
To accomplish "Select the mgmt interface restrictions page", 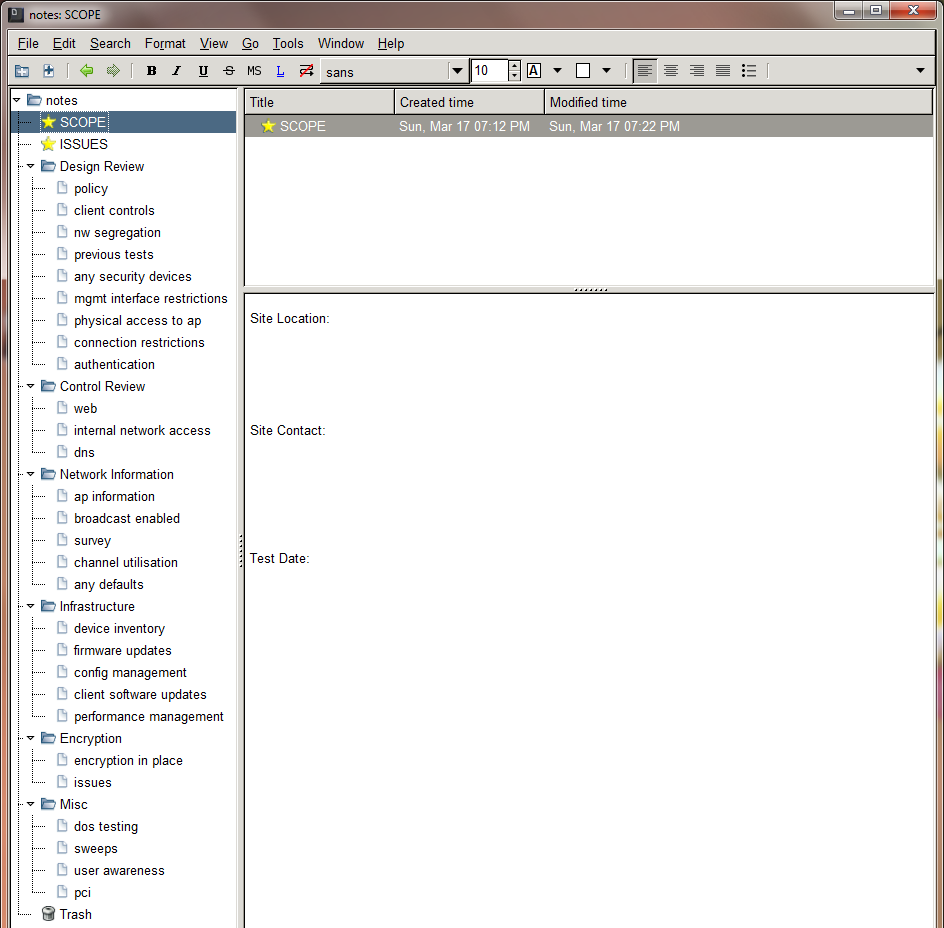I will [151, 299].
